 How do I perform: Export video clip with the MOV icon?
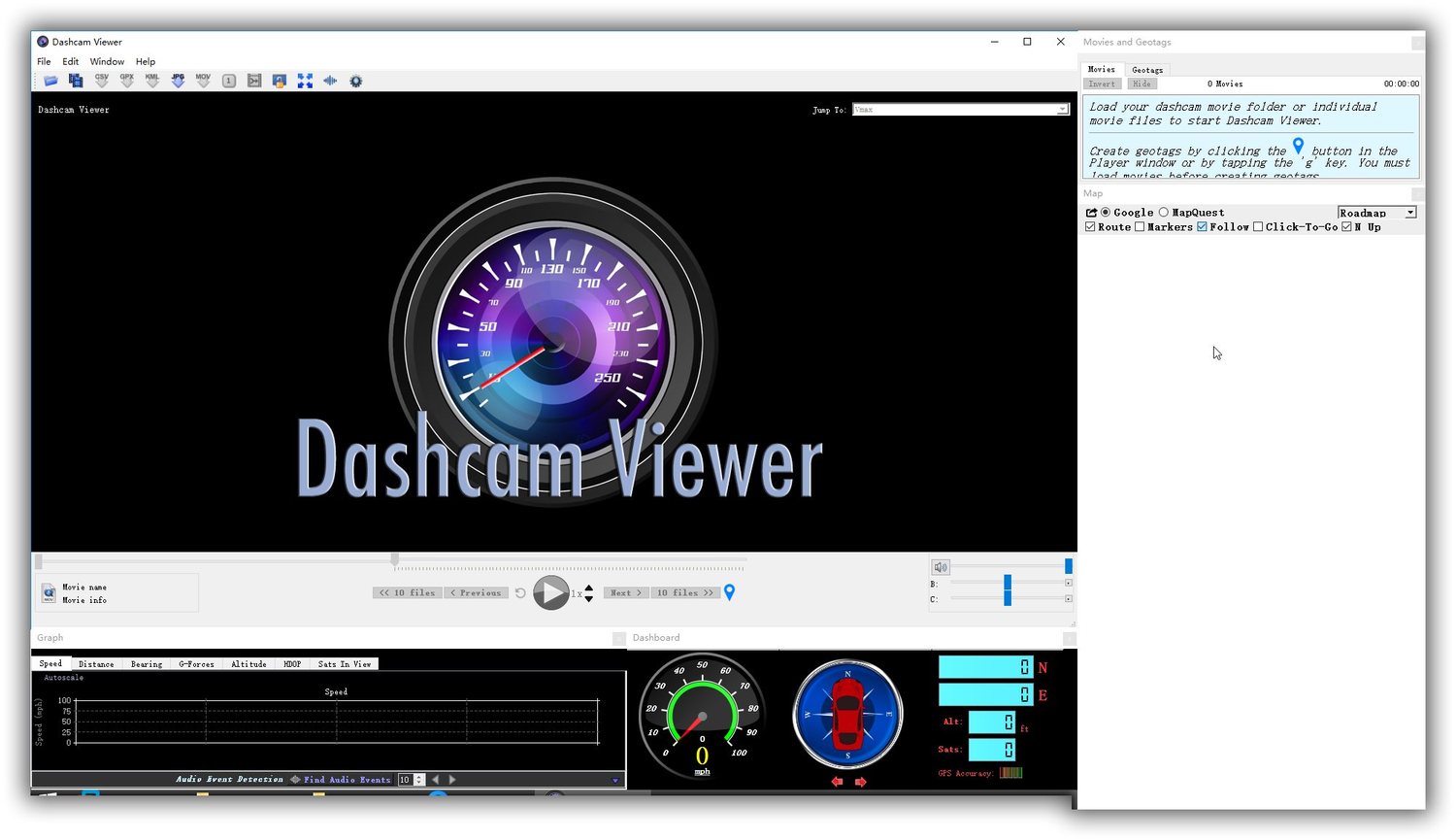203,81
